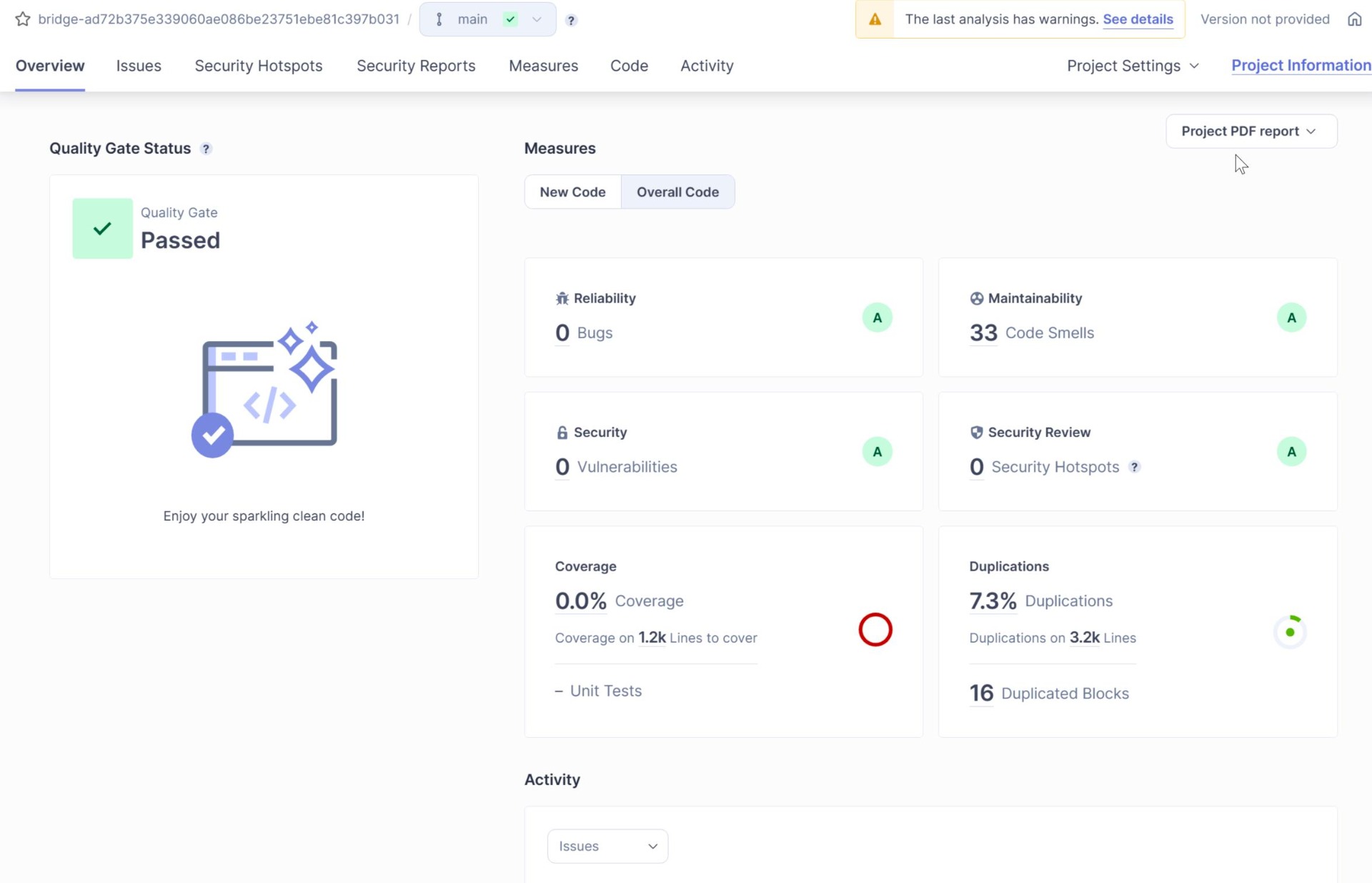Viewport: 1372px width, 883px height.
Task: Click the Measures section heading
Action: pyautogui.click(x=560, y=149)
